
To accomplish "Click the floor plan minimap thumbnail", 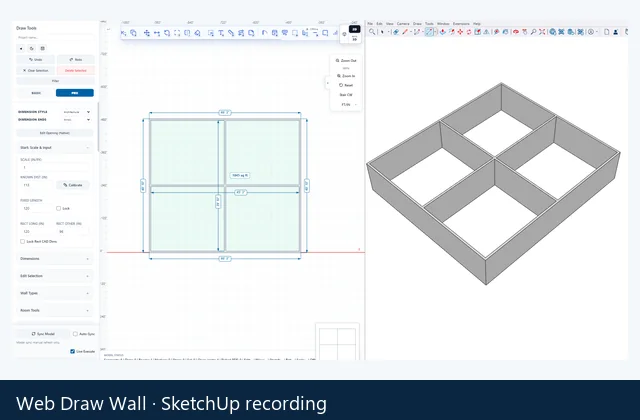I will point(338,342).
